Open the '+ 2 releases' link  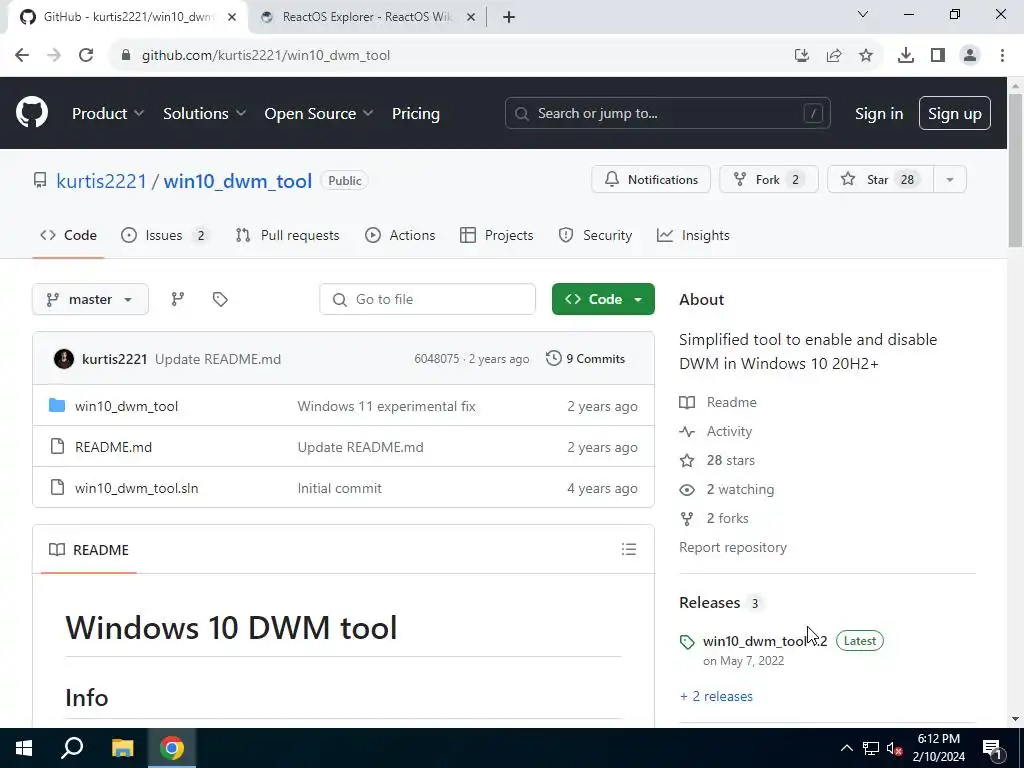pos(716,696)
